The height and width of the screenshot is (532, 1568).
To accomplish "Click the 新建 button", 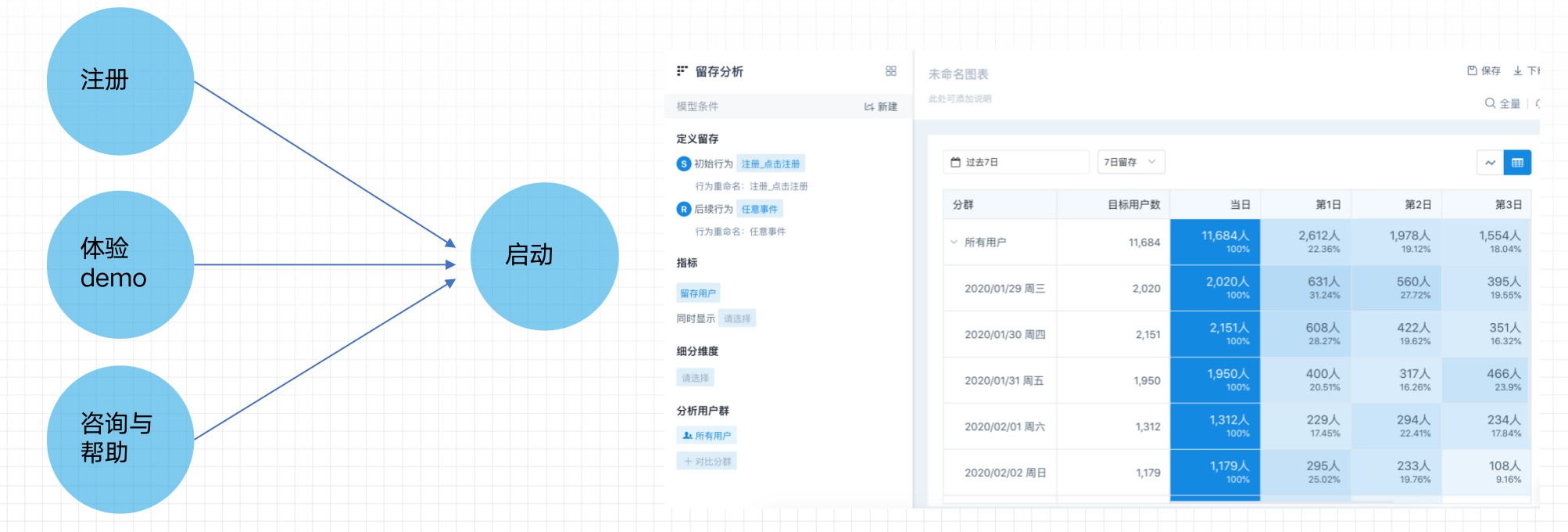I will 880,106.
